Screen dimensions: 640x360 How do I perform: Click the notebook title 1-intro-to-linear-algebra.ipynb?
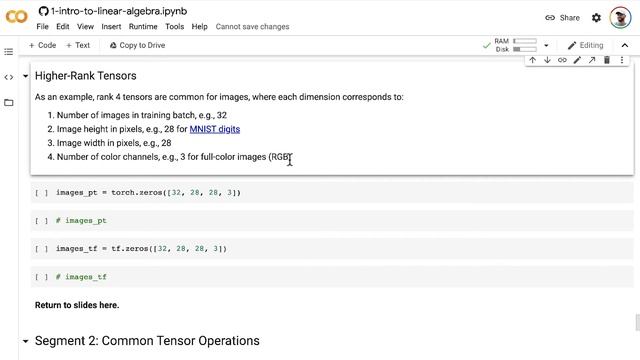tap(119, 11)
